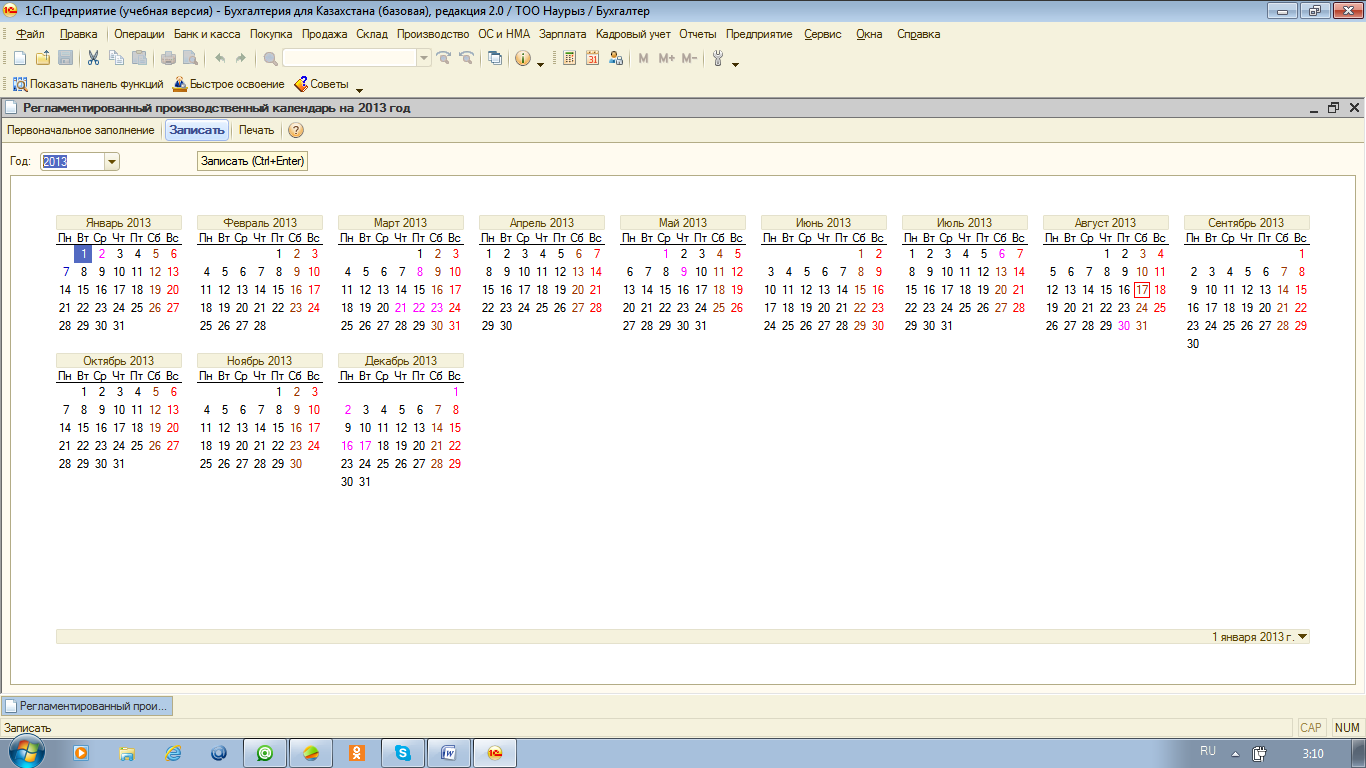Open the Зарплата menu
Screen dimensions: 1366x768
[x=563, y=34]
